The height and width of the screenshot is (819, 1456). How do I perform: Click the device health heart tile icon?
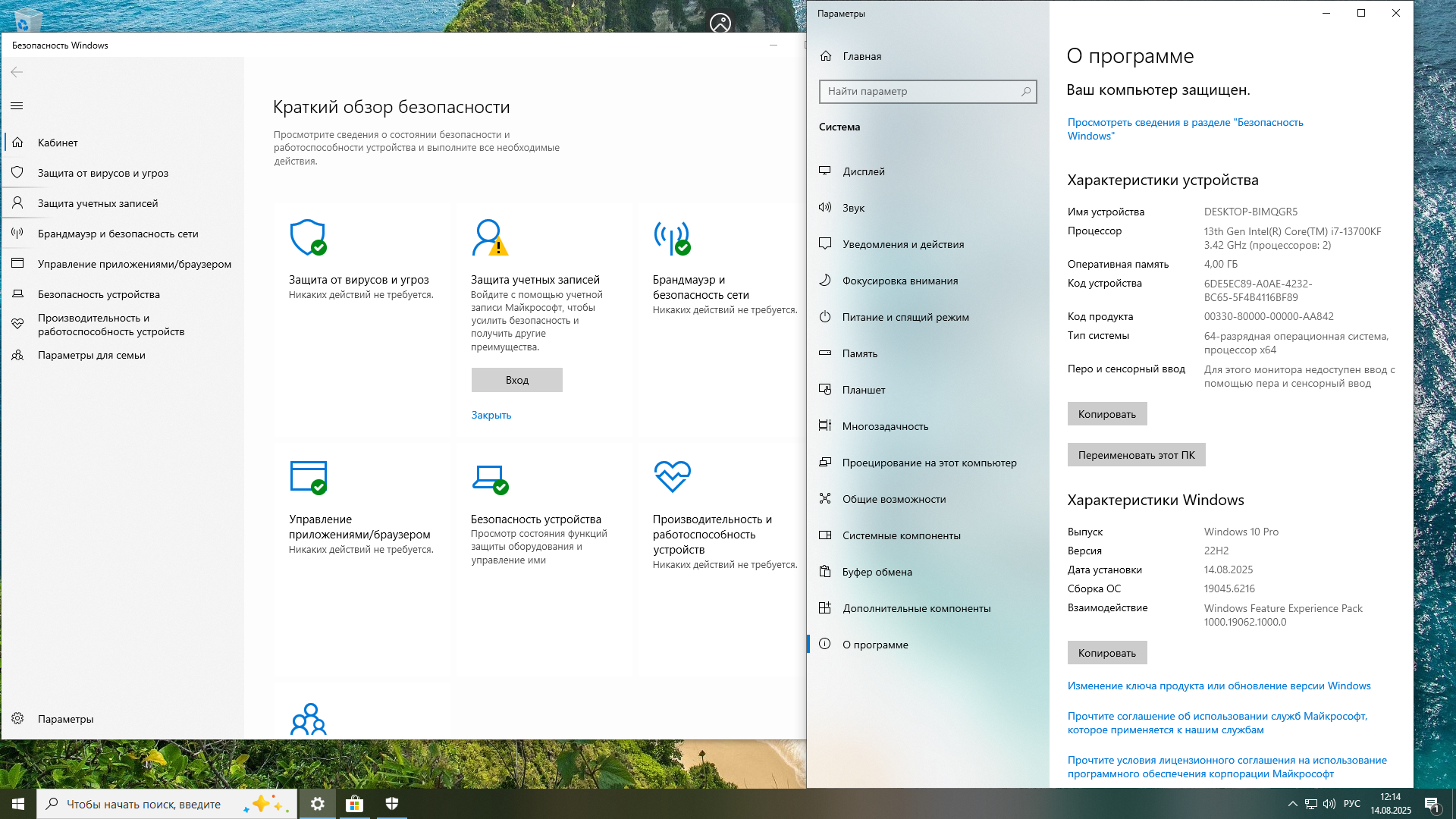coord(672,477)
